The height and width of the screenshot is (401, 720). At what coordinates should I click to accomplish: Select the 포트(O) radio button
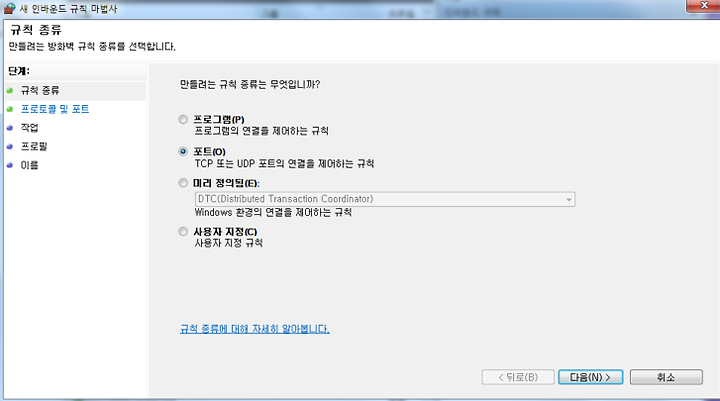pyautogui.click(x=183, y=151)
